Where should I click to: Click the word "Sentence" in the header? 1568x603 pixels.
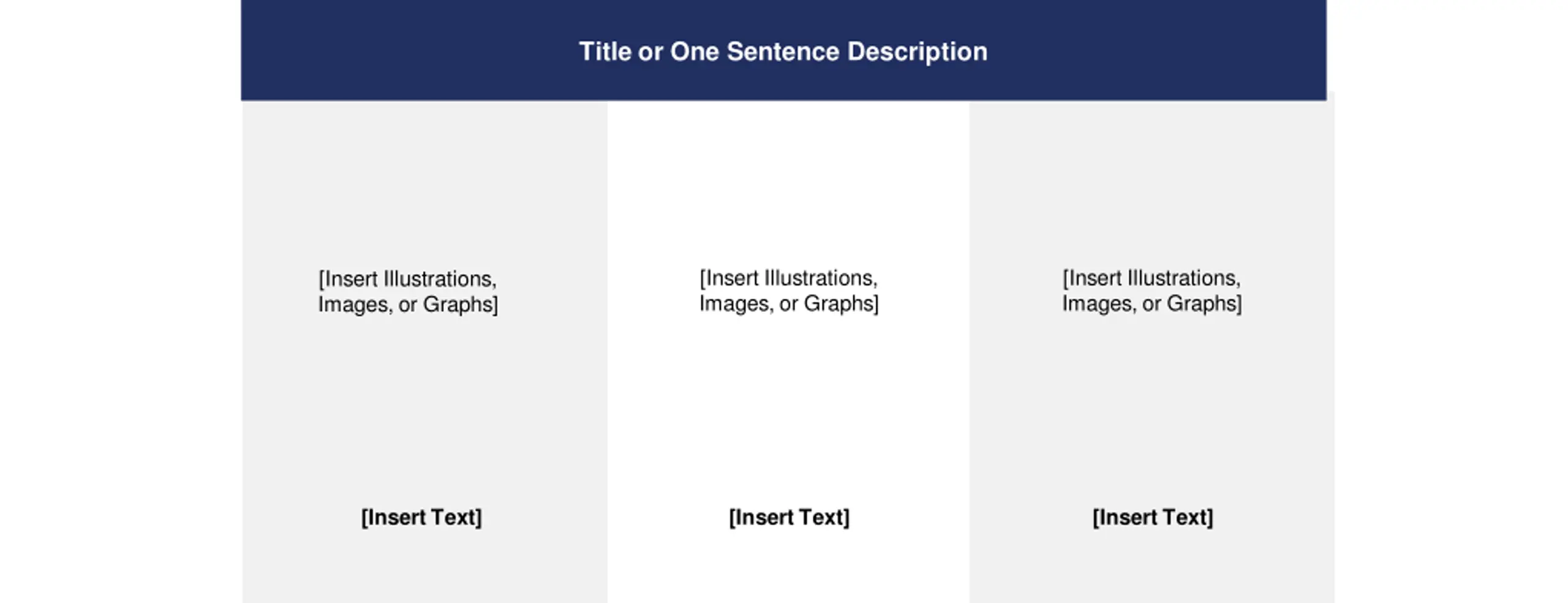click(x=783, y=51)
